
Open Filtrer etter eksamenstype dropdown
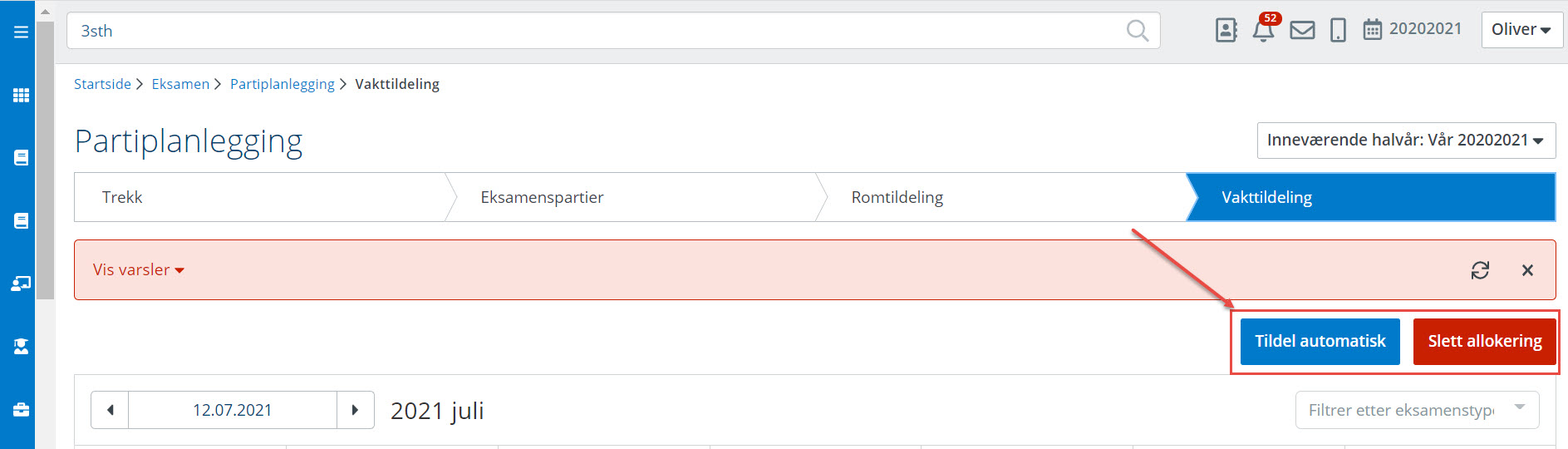tap(1417, 410)
